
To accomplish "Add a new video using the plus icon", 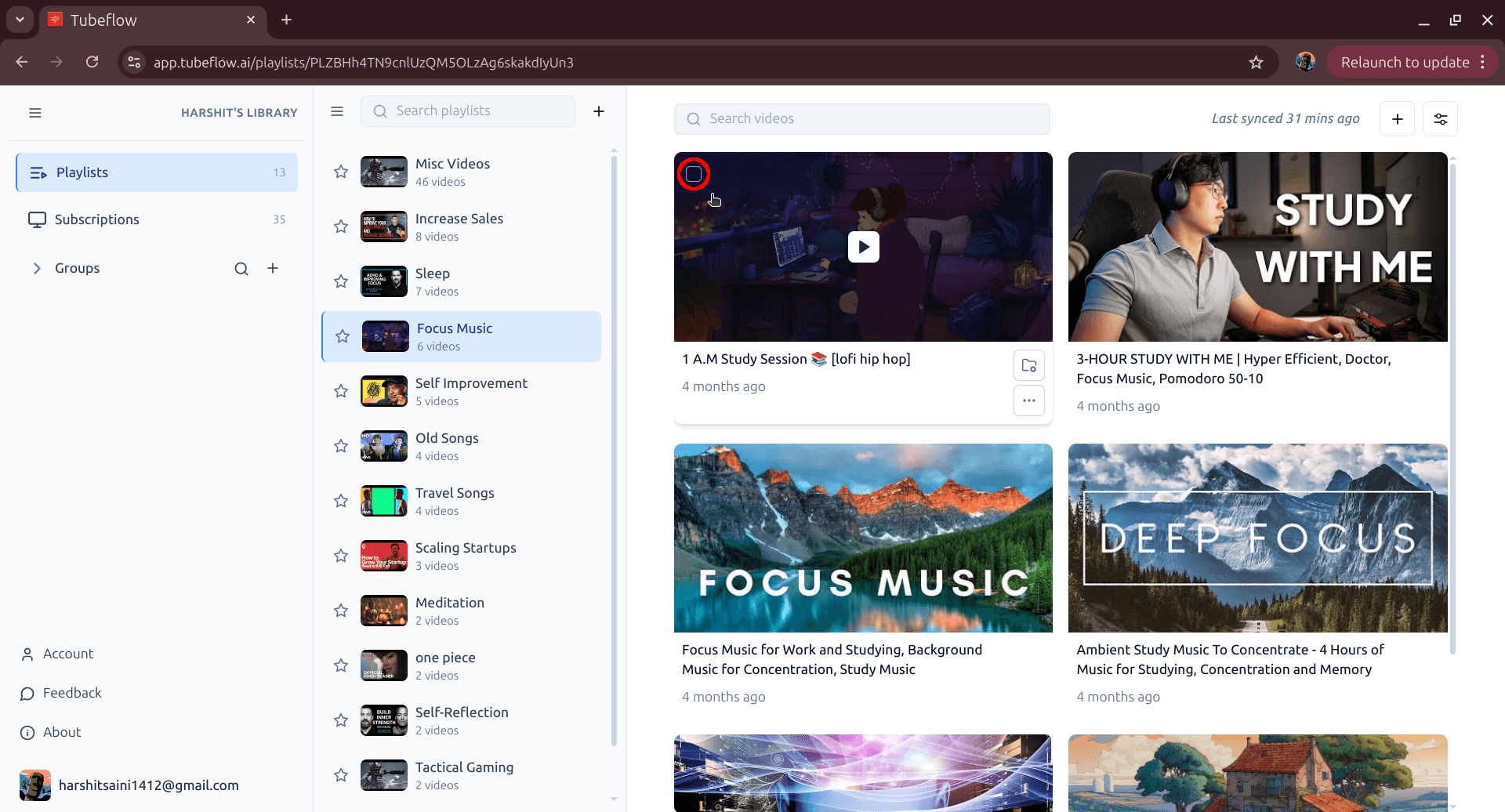I will point(1398,118).
